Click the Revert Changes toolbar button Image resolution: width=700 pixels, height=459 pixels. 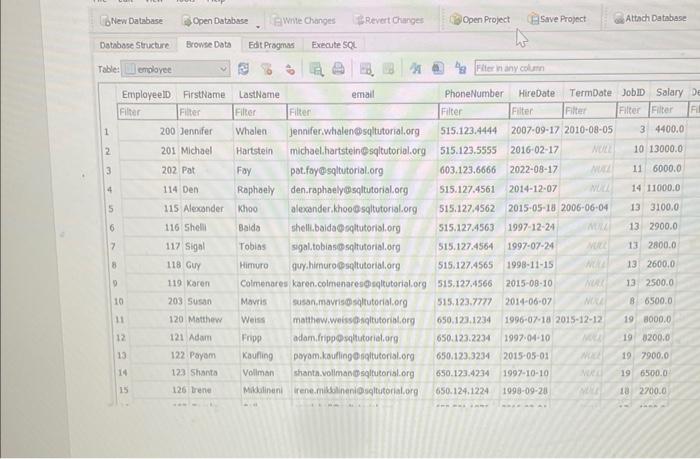[x=389, y=20]
